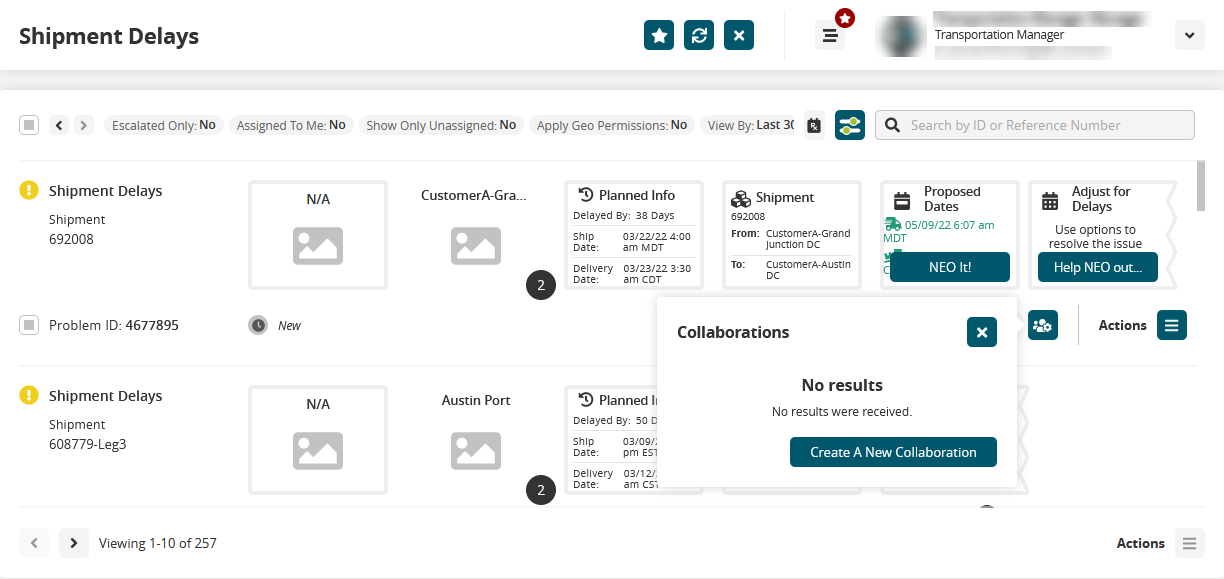The height and width of the screenshot is (579, 1224).
Task: Go to next filter with right chevron
Action: [84, 125]
